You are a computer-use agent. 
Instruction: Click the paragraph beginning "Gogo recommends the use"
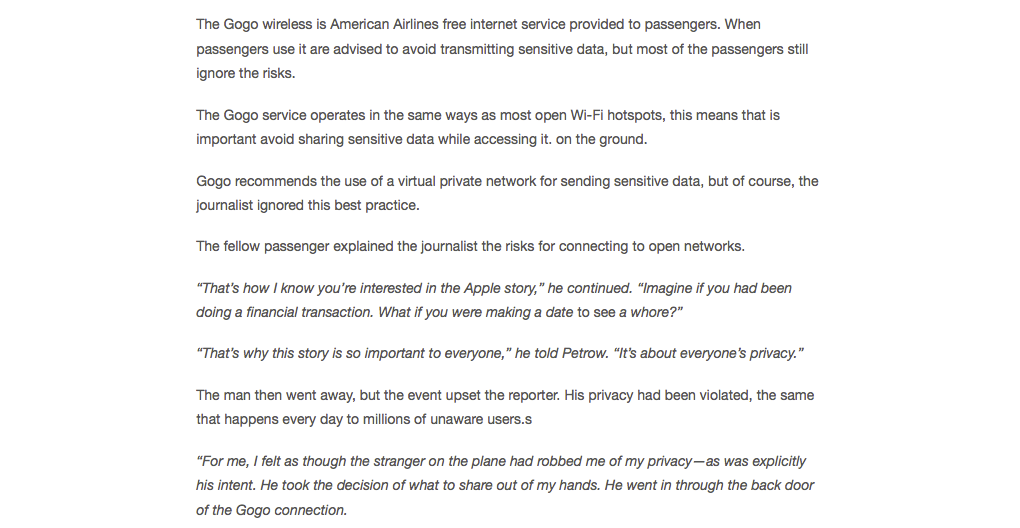(507, 193)
